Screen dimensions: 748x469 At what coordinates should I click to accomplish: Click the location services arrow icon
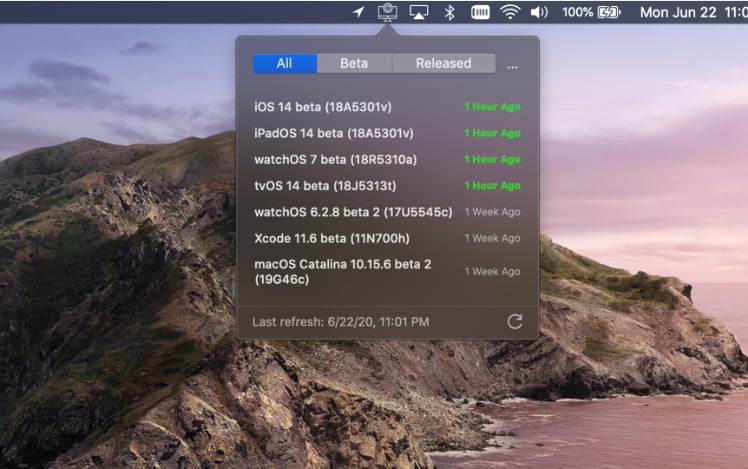359,12
